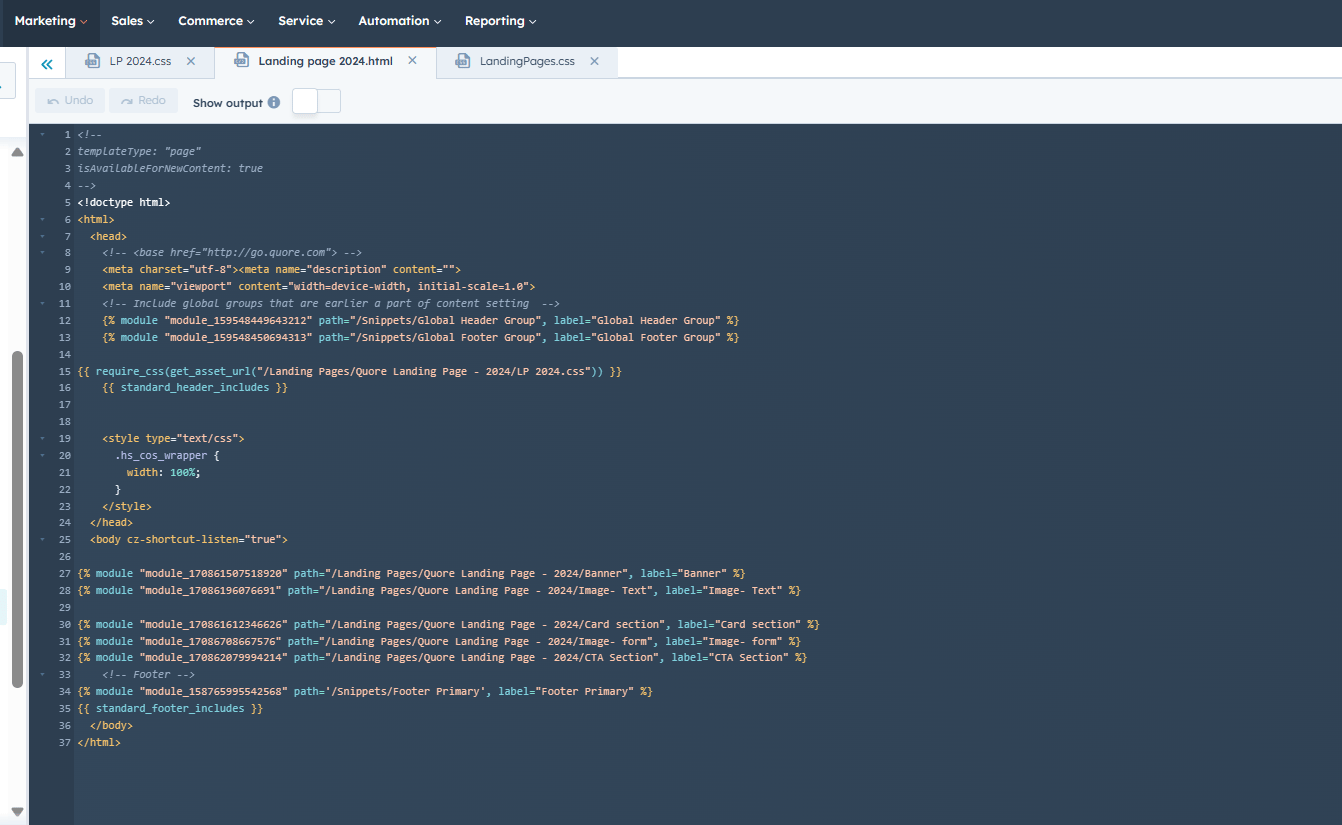1342x825 pixels.
Task: Select the Landing page 2024.html tab
Action: tap(325, 61)
